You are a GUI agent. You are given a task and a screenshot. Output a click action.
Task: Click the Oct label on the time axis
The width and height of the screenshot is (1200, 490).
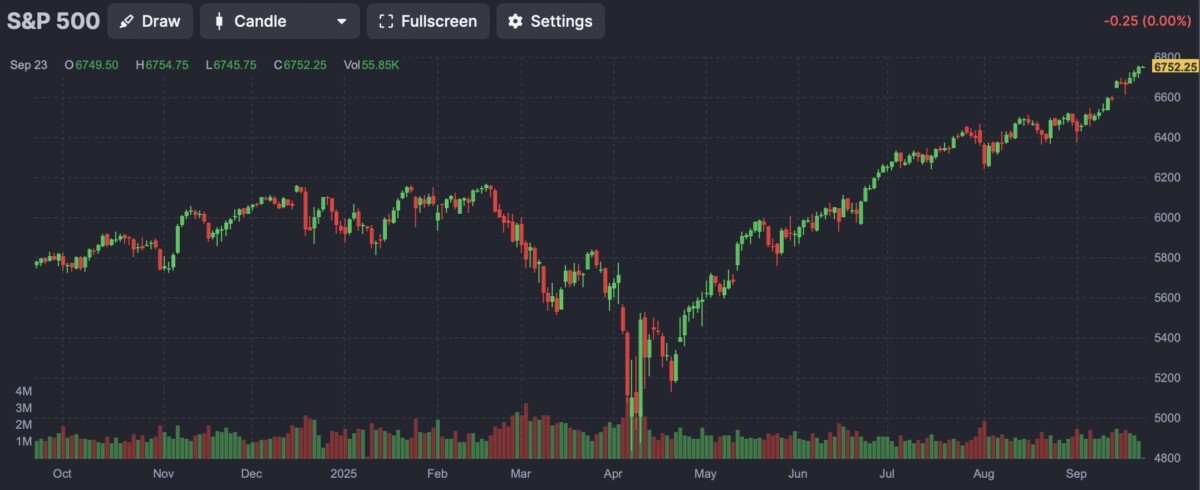(61, 473)
